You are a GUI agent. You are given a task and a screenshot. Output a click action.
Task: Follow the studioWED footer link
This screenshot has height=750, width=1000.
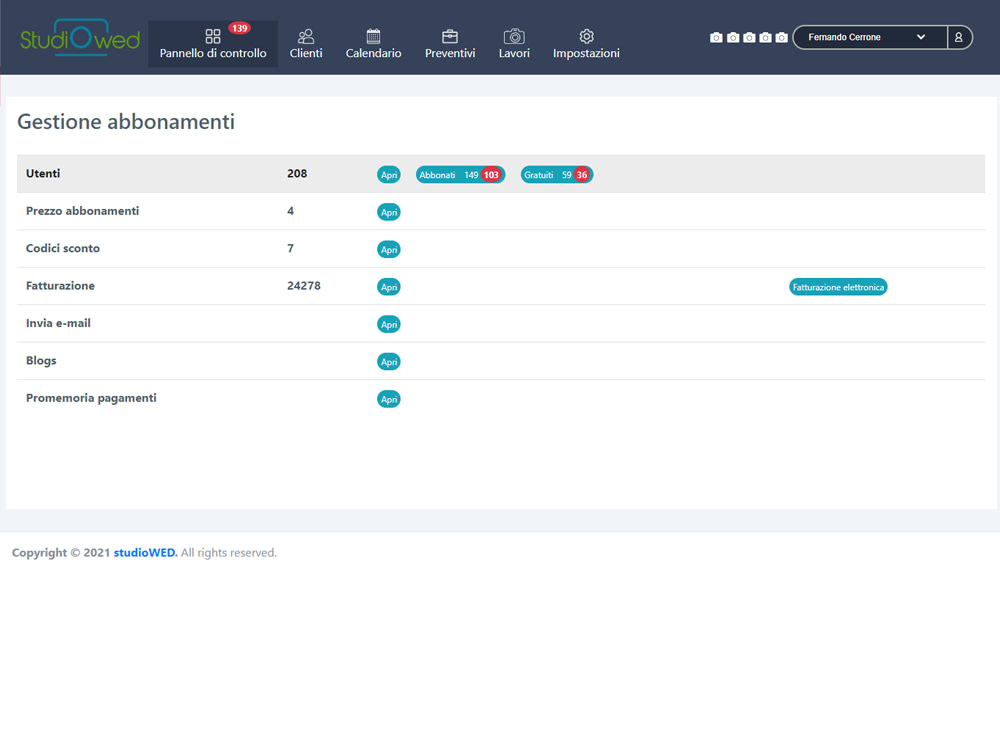(145, 552)
